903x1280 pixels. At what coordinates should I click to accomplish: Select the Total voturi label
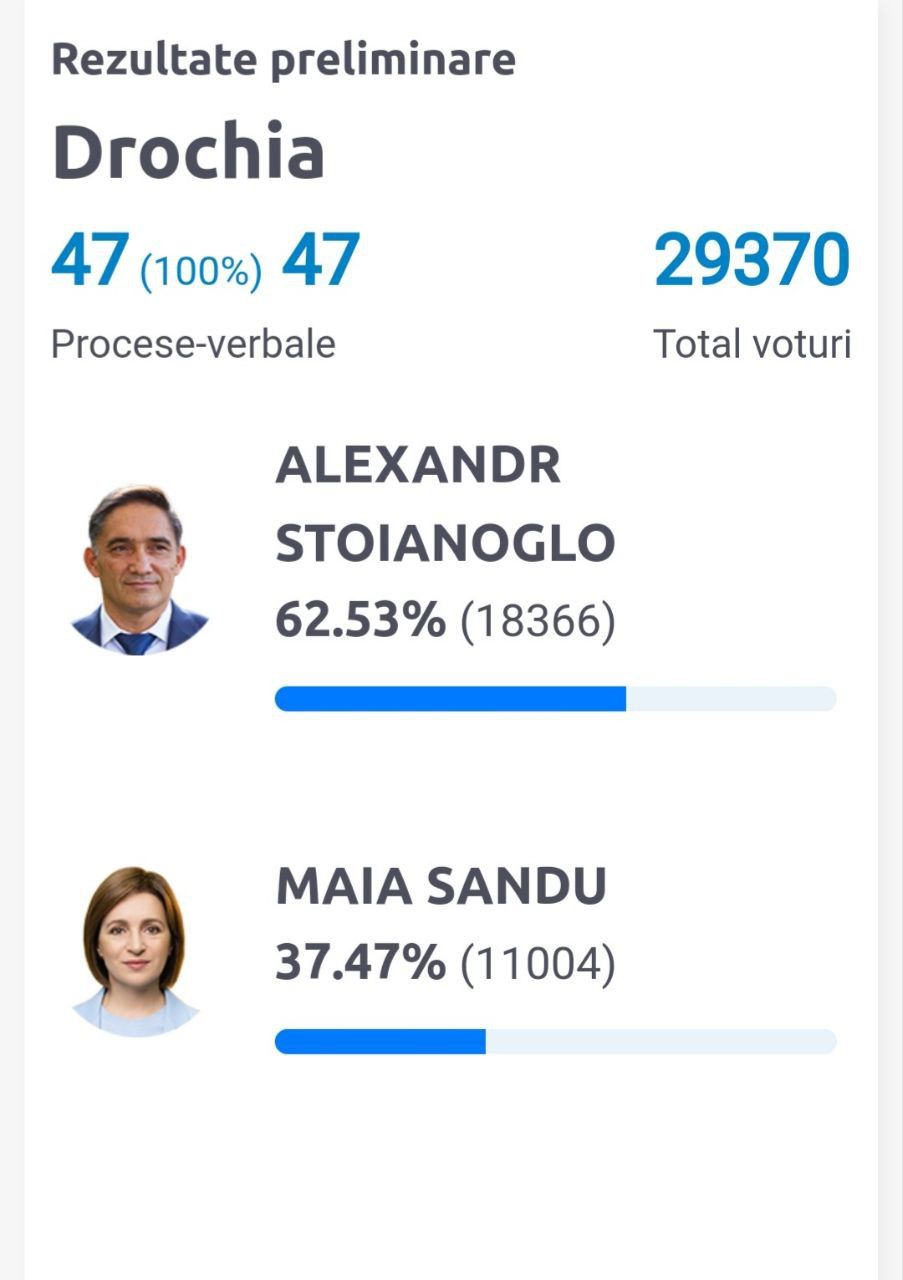click(x=752, y=344)
